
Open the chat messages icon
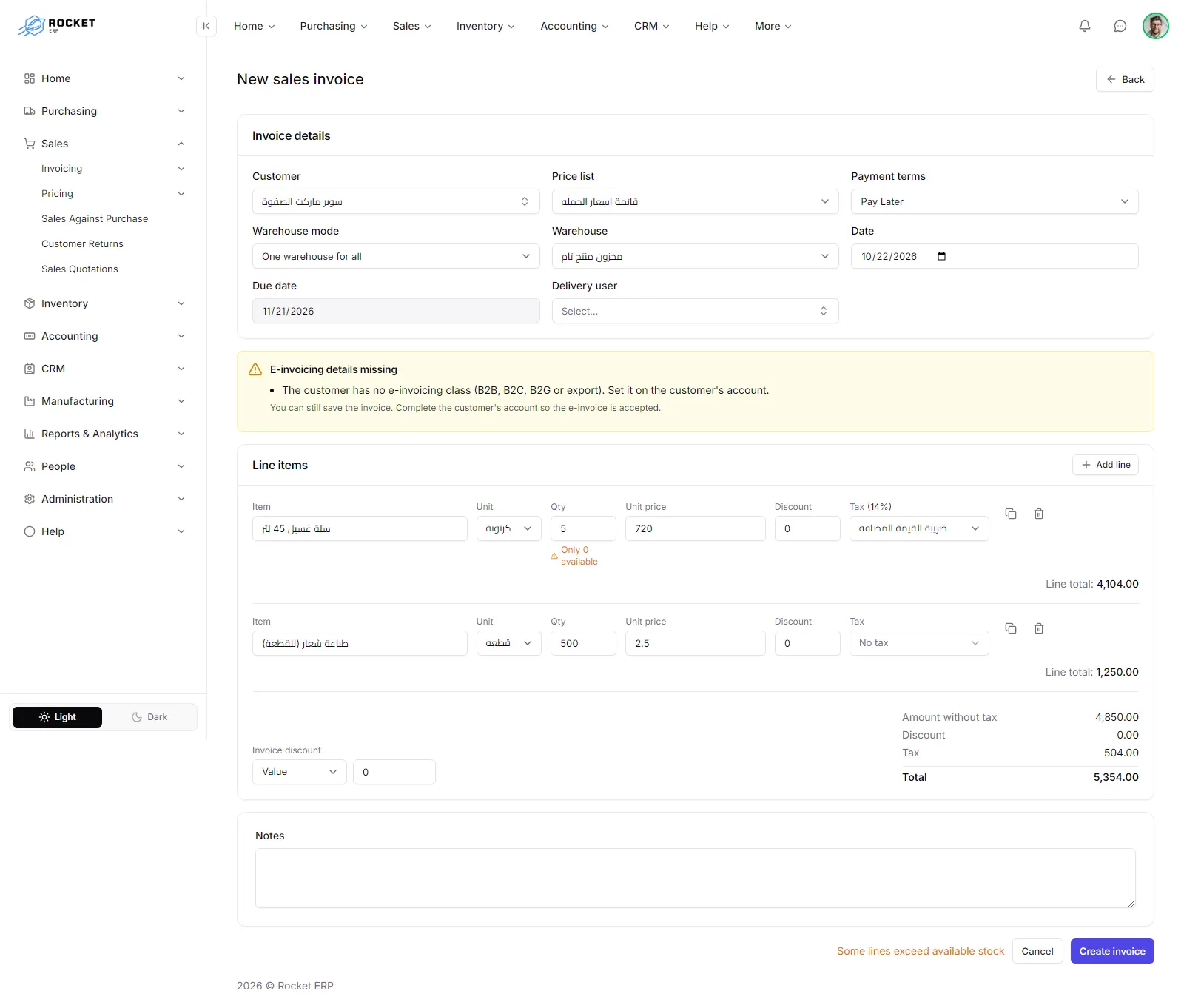click(x=1120, y=26)
